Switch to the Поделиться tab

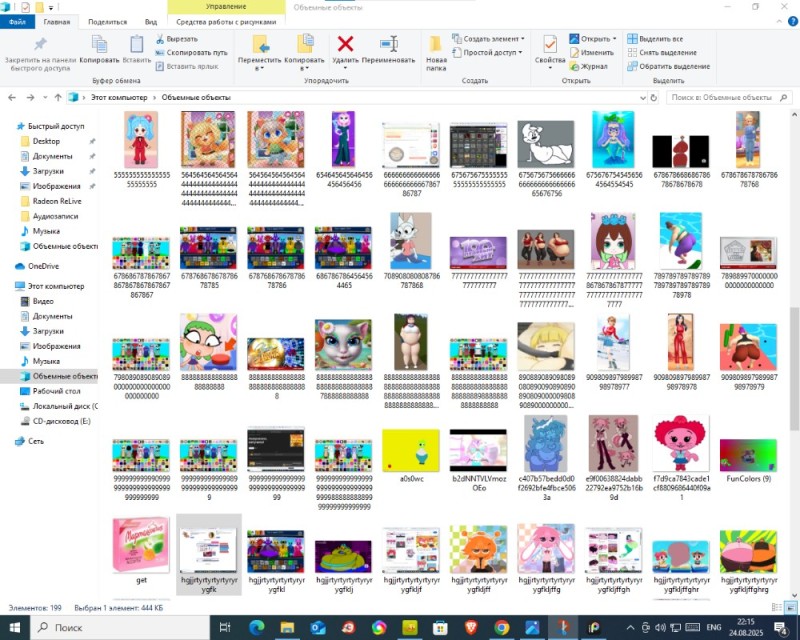[107, 22]
